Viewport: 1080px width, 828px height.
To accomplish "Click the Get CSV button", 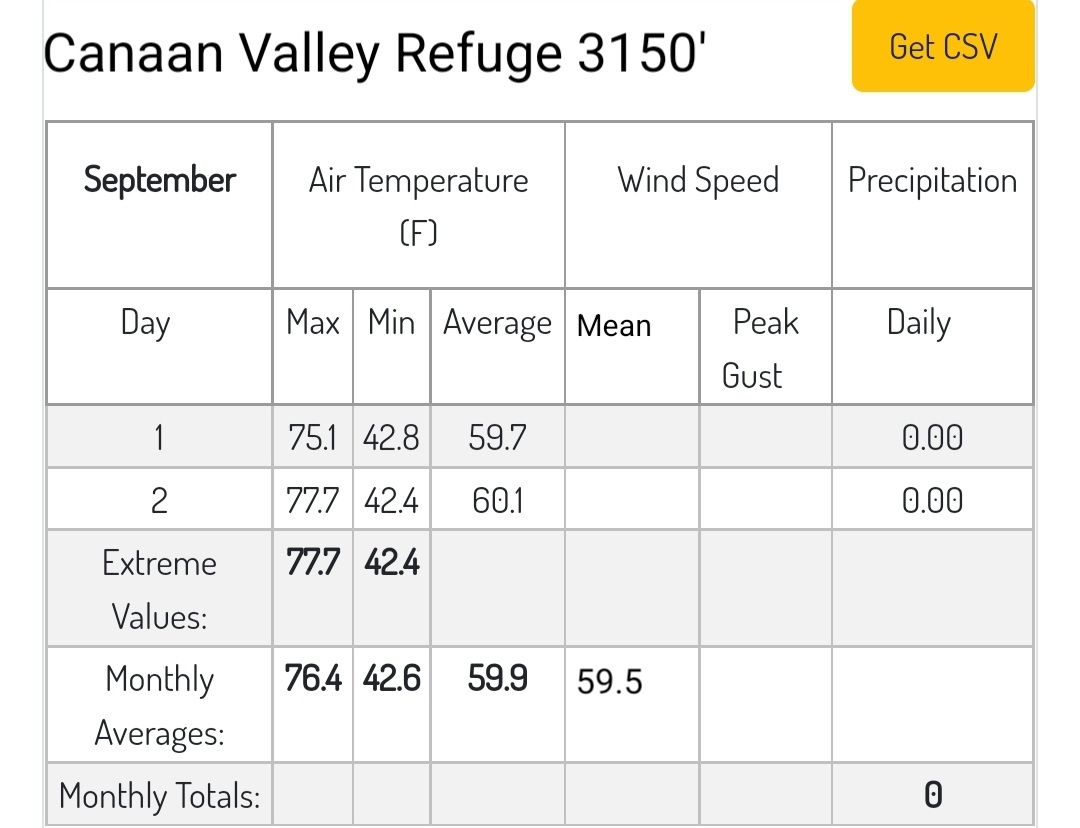I will click(x=943, y=46).
